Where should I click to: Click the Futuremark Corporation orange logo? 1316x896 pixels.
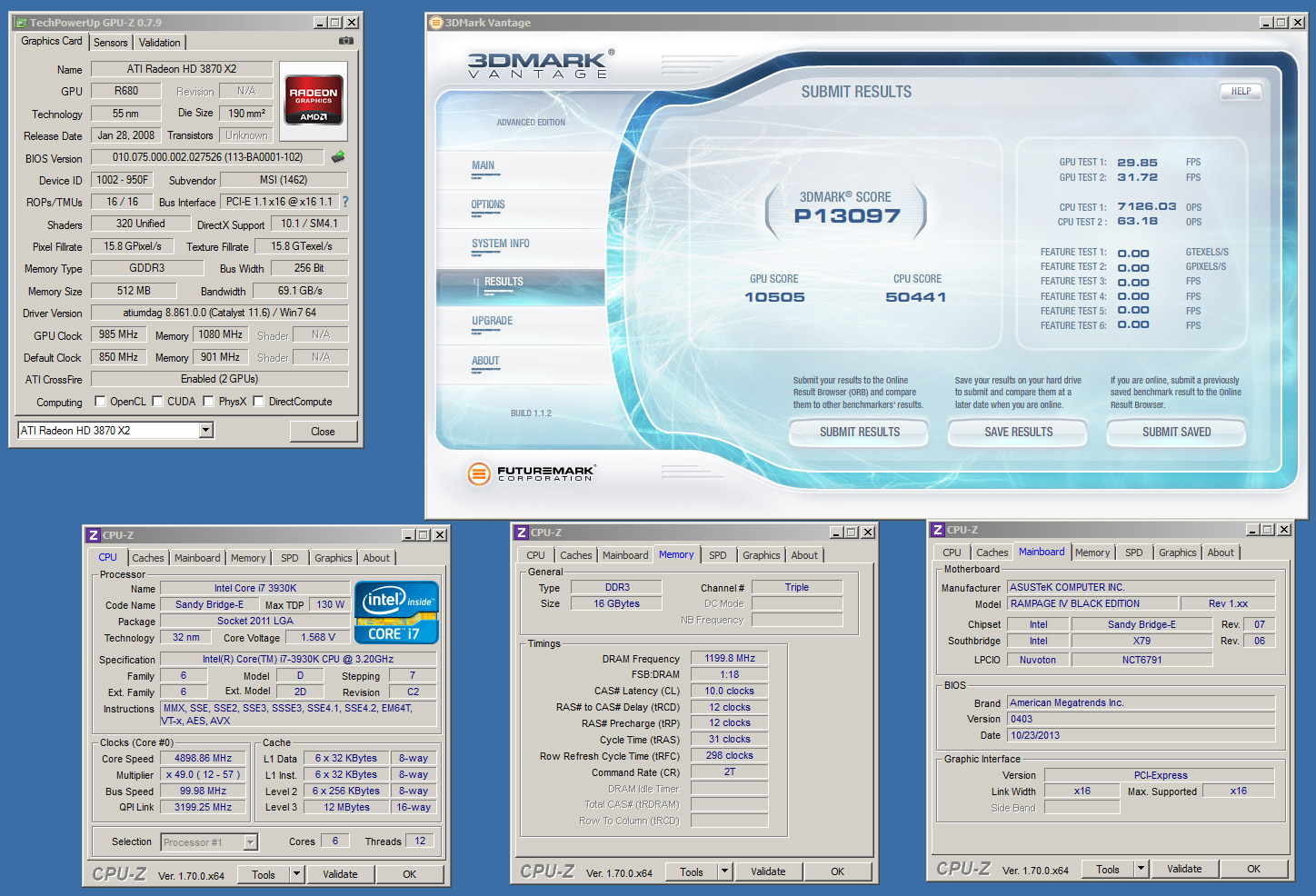pyautogui.click(x=478, y=473)
